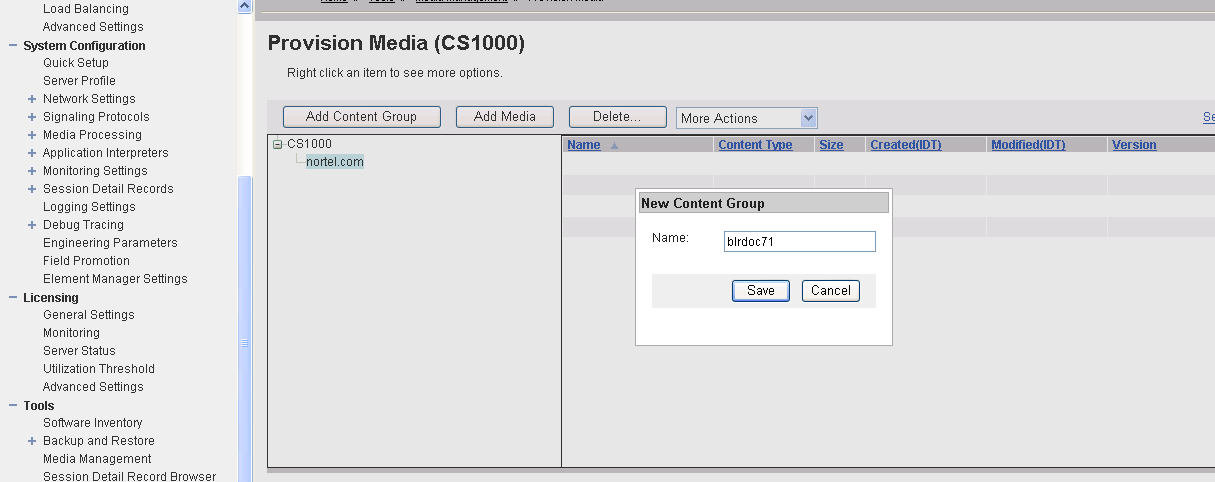The image size is (1215, 482).
Task: Collapse the CS1000 tree node
Action: (278, 144)
